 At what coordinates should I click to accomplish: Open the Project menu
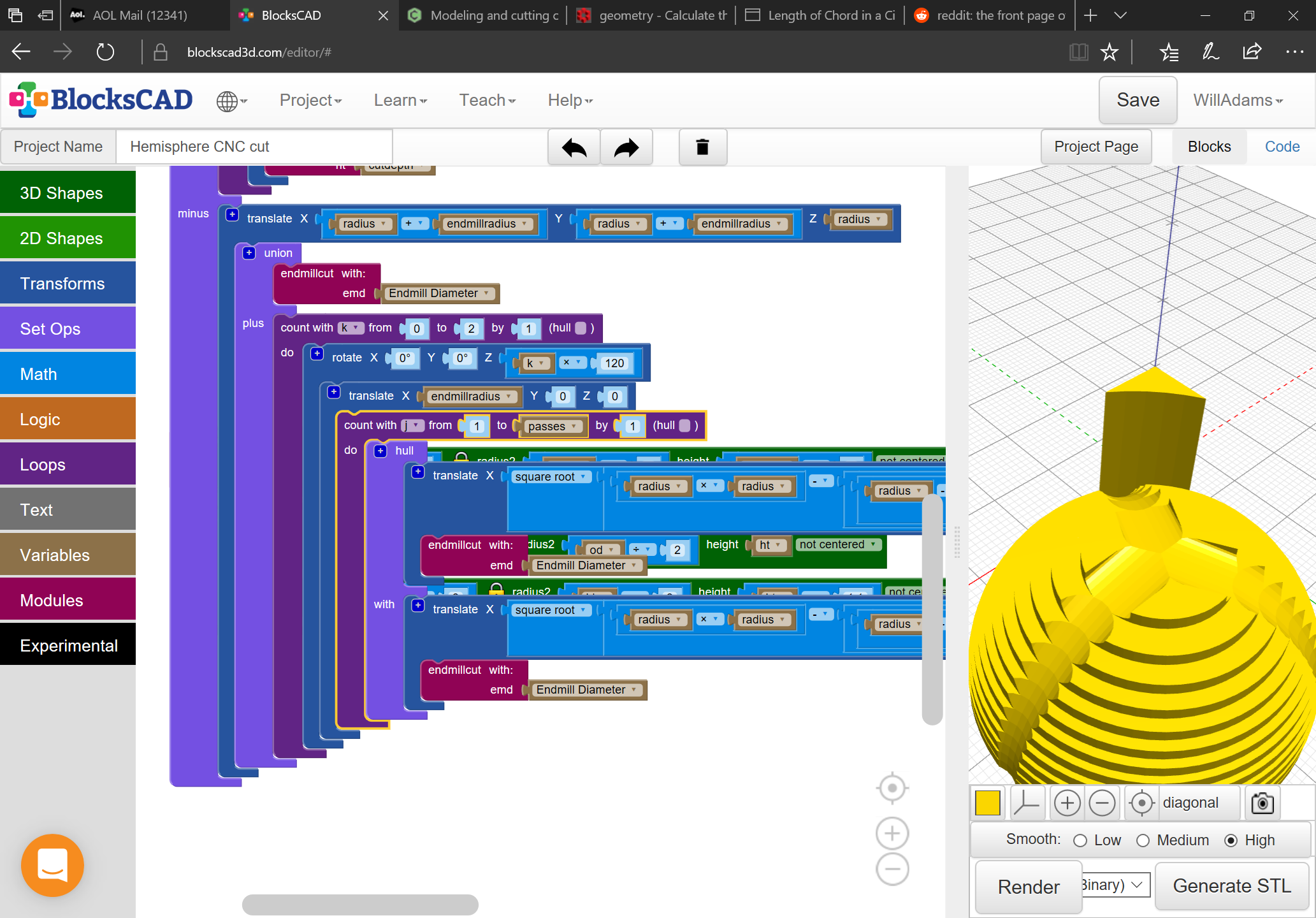pos(310,100)
